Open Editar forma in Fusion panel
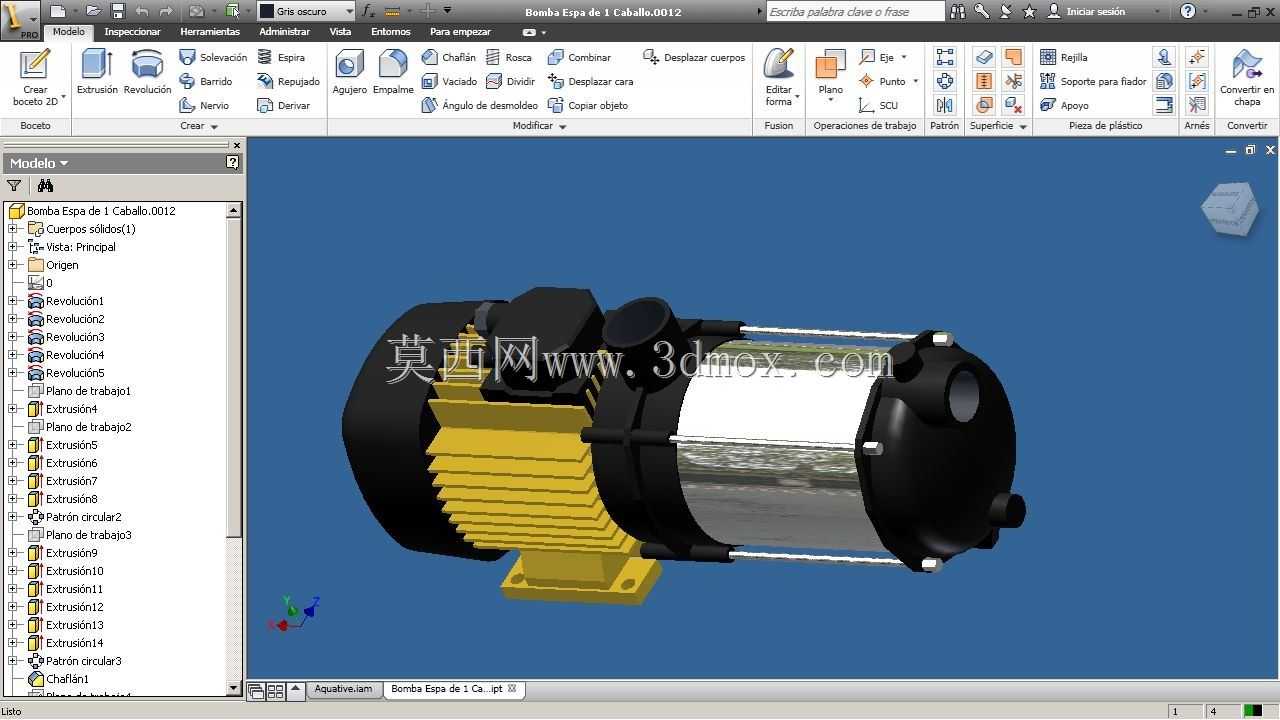Viewport: 1280px width, 720px height. point(779,76)
